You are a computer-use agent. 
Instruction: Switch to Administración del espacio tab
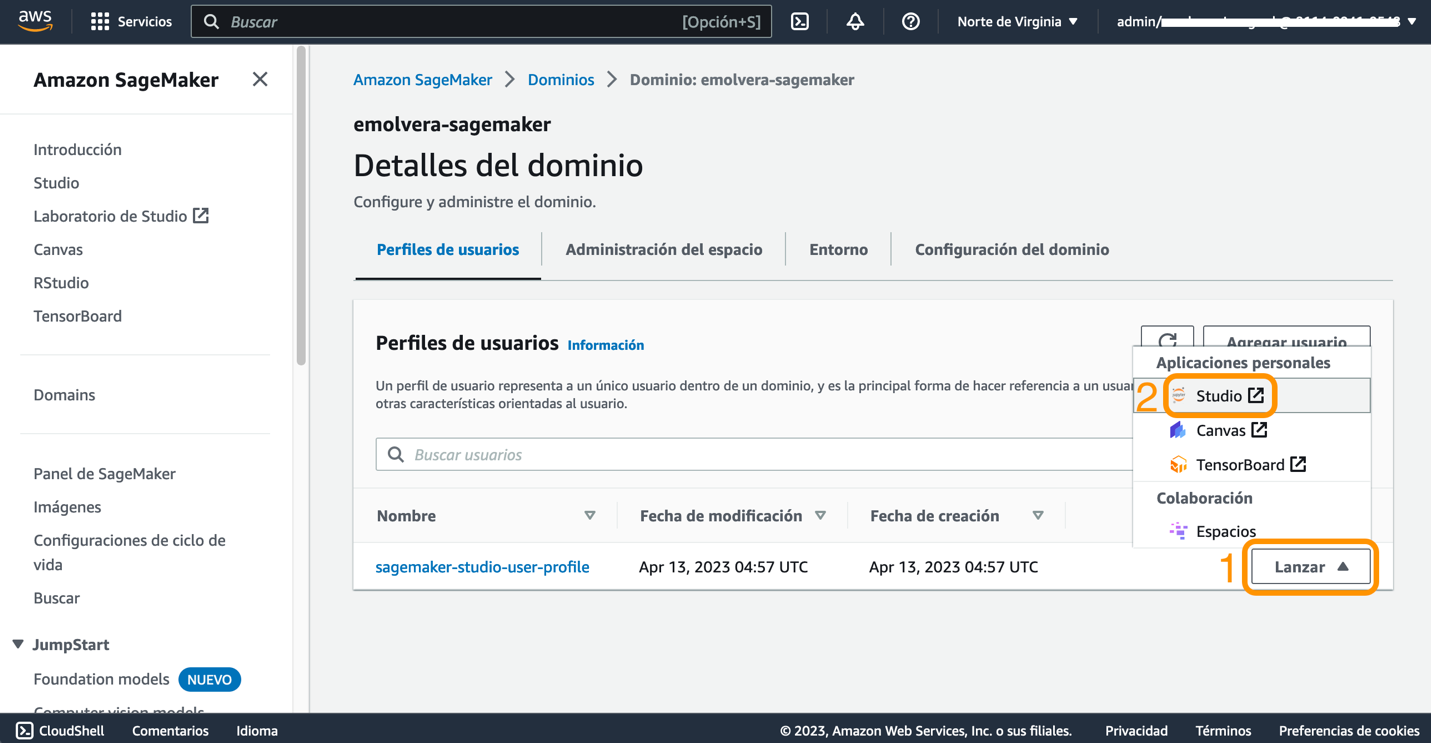pyautogui.click(x=664, y=250)
